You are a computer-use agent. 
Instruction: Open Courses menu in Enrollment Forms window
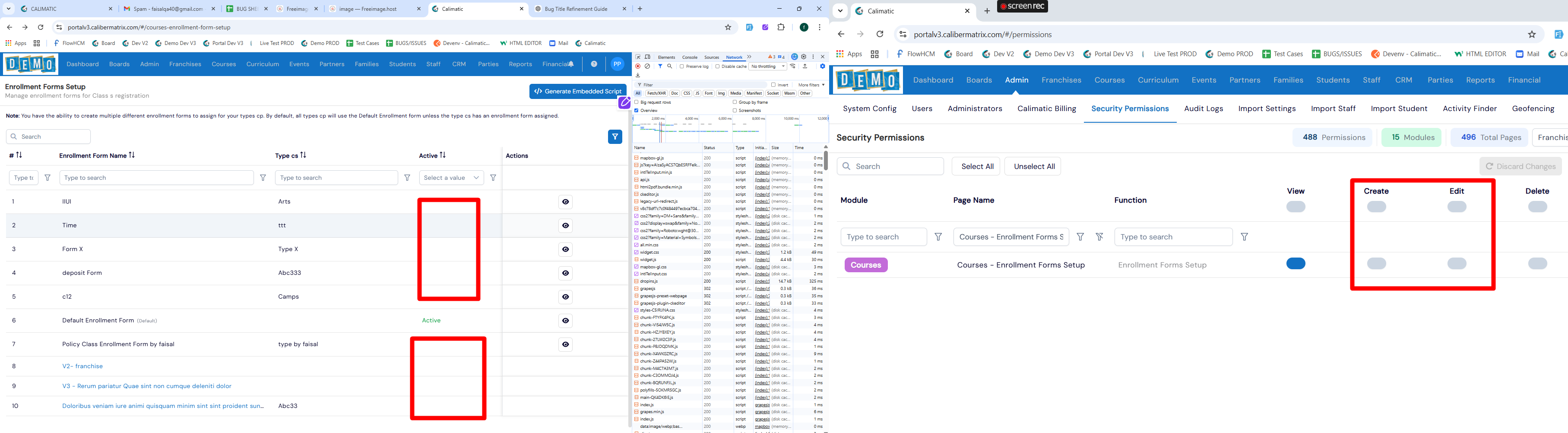point(223,64)
